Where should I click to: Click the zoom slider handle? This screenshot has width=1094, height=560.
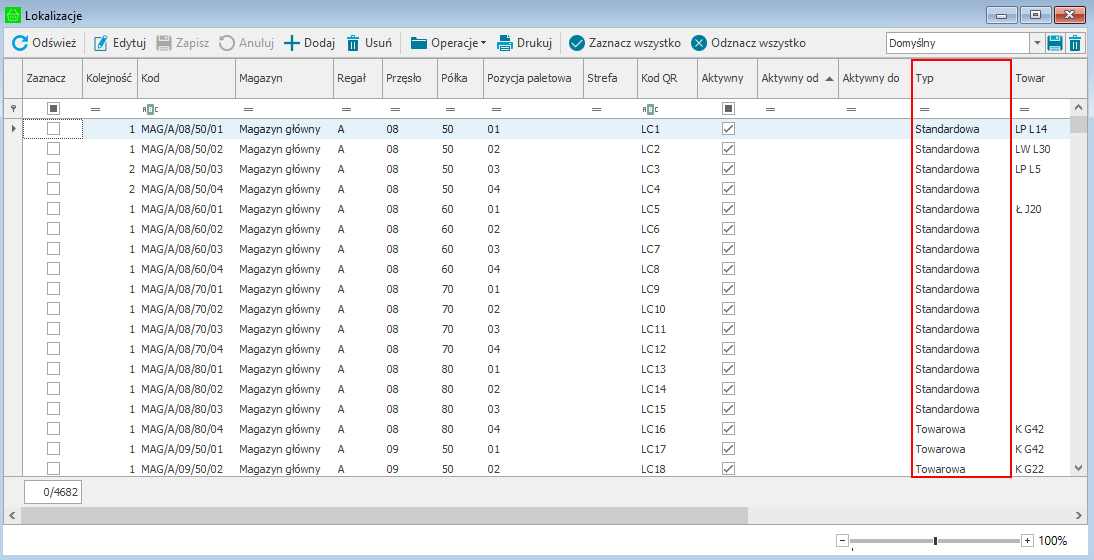935,541
